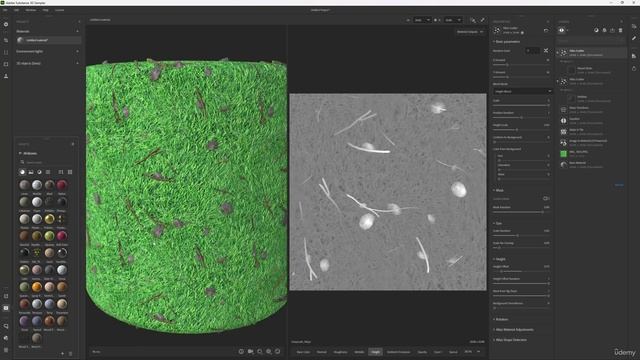Open the Window menu

(31, 10)
